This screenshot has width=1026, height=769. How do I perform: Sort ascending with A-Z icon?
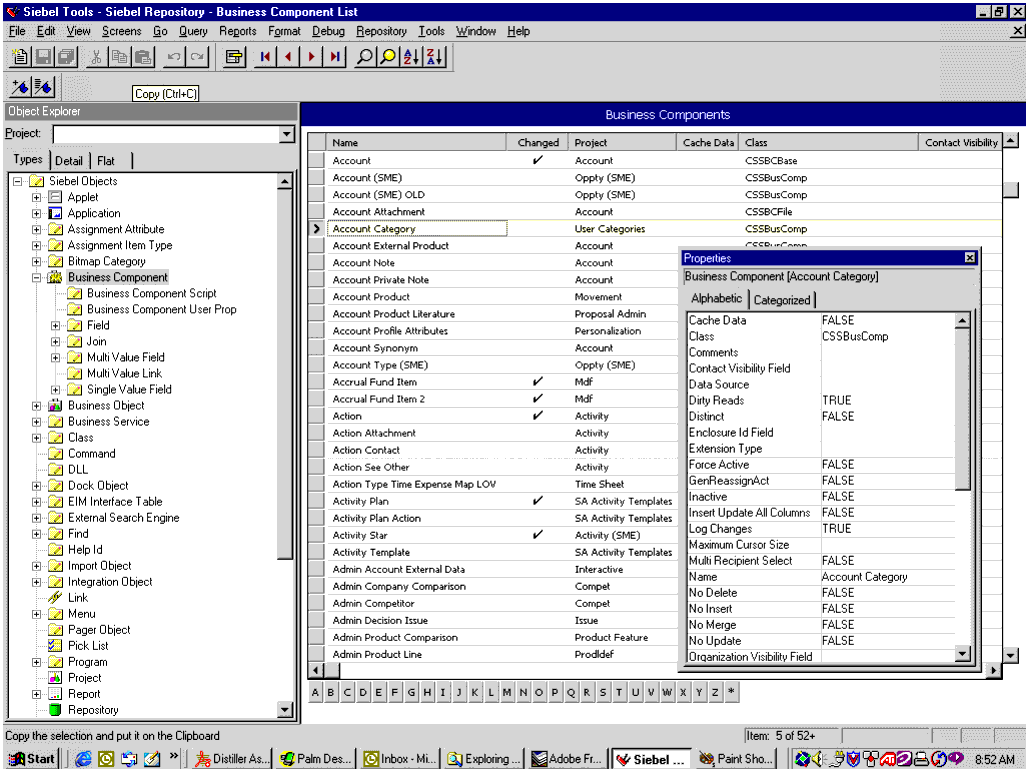coord(412,58)
